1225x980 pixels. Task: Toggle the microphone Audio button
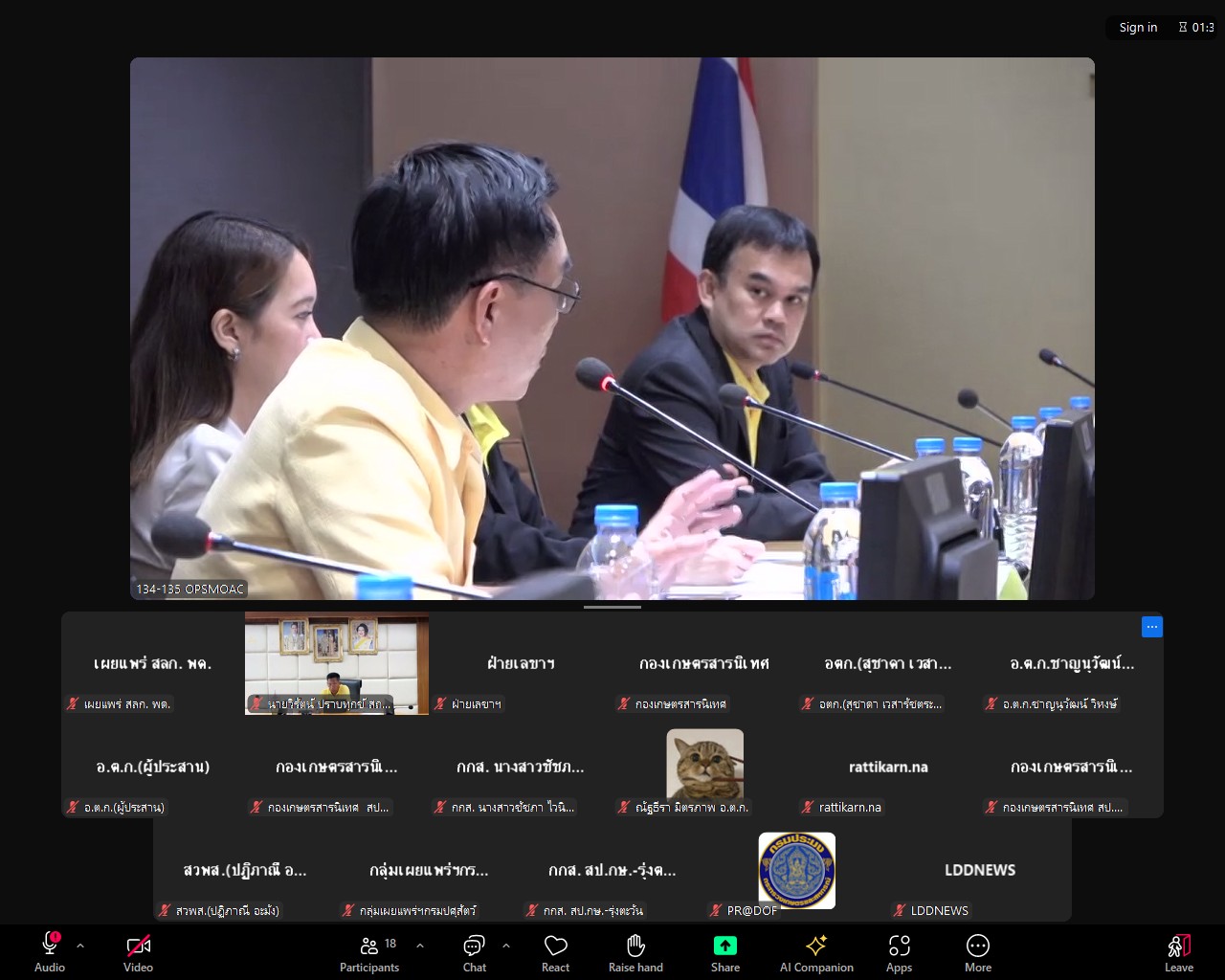coord(50,952)
